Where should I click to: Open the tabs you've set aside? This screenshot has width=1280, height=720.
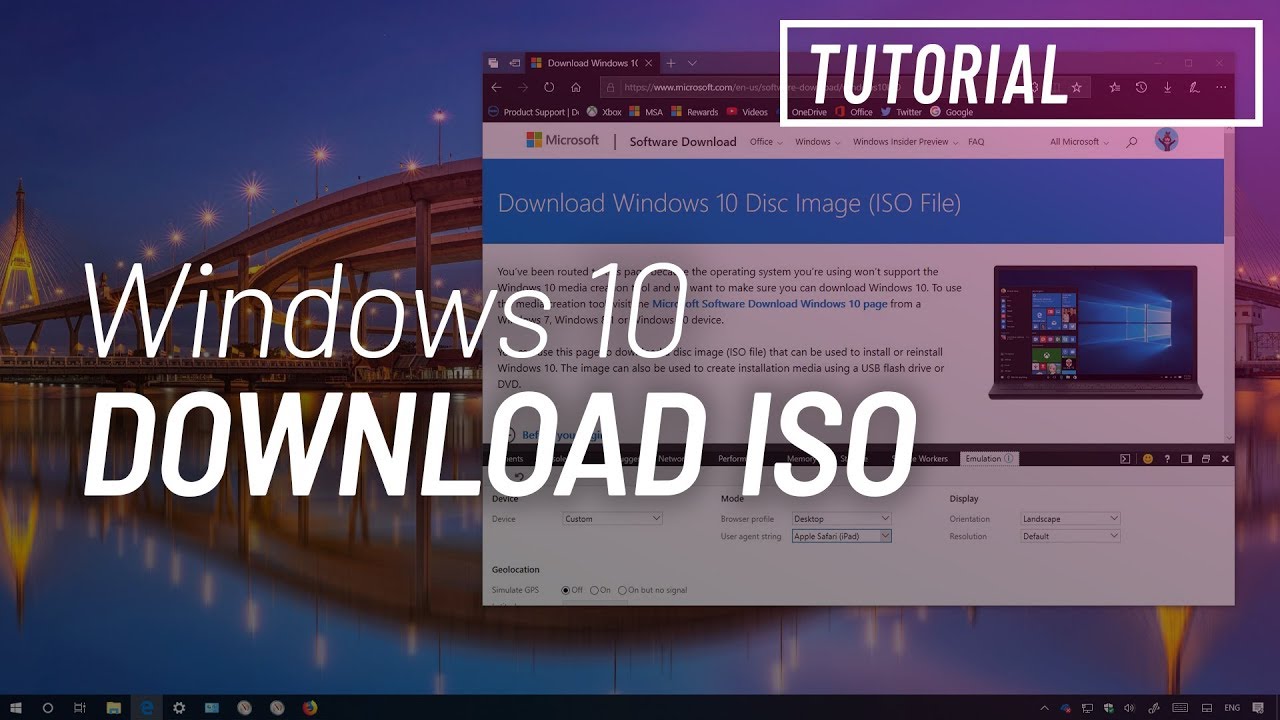click(493, 63)
